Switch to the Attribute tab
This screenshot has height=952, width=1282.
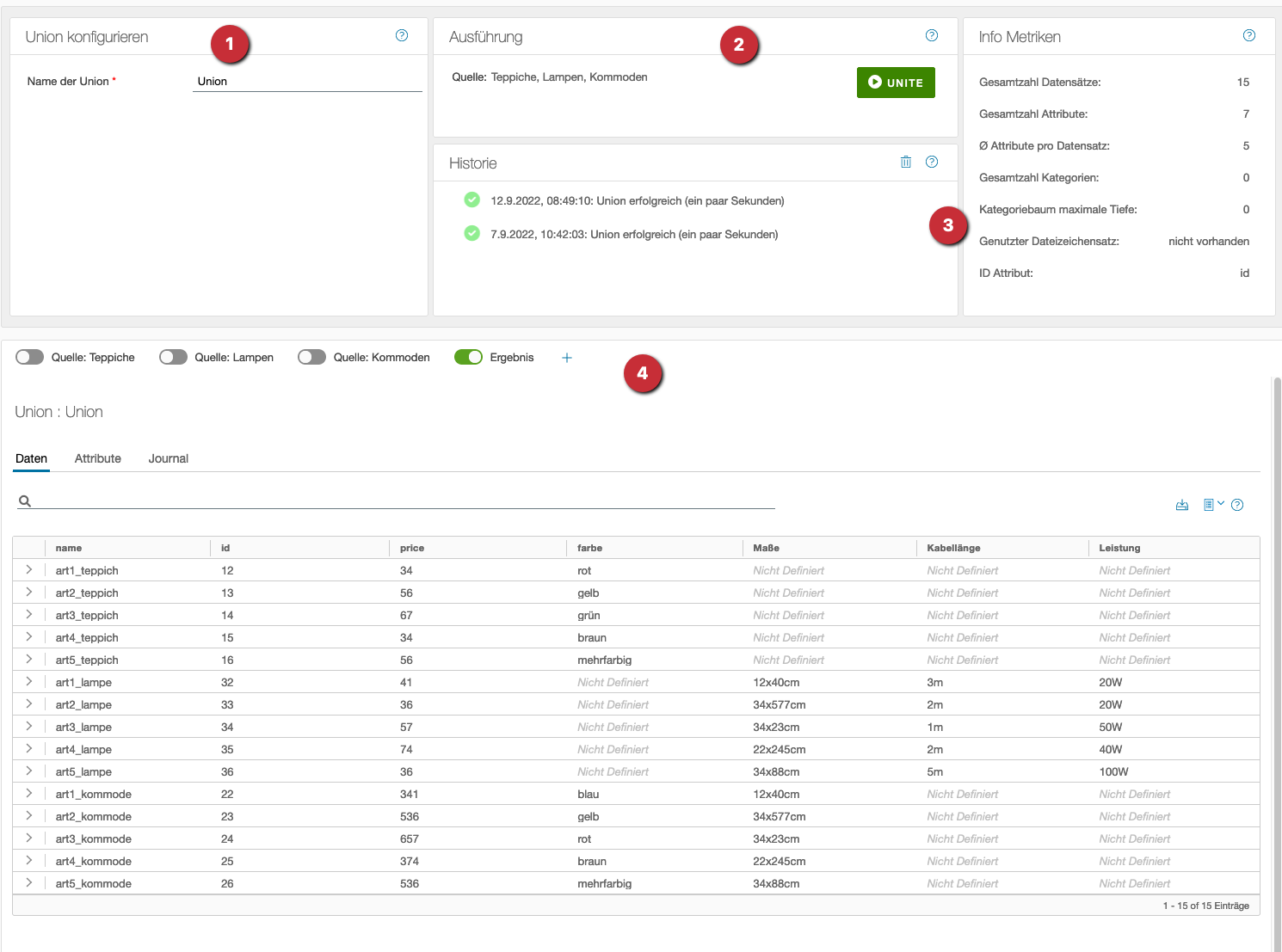(x=98, y=458)
